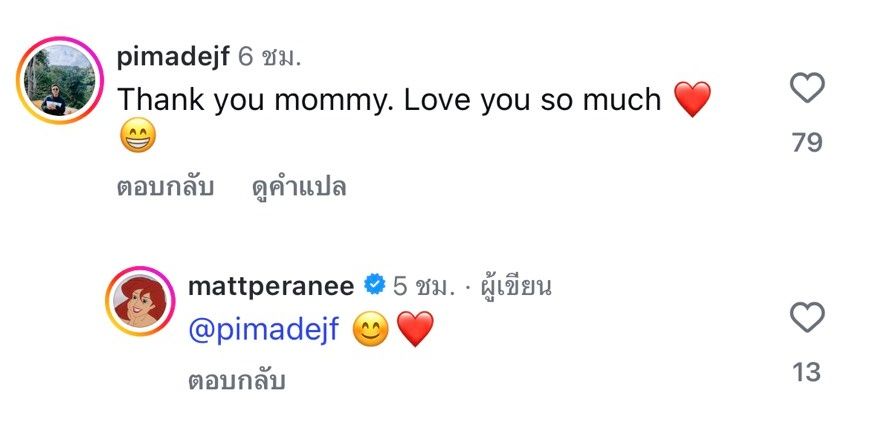Click the smiling emoji in mattperanee's reply
Screen dimensions: 870x431
tap(371, 331)
